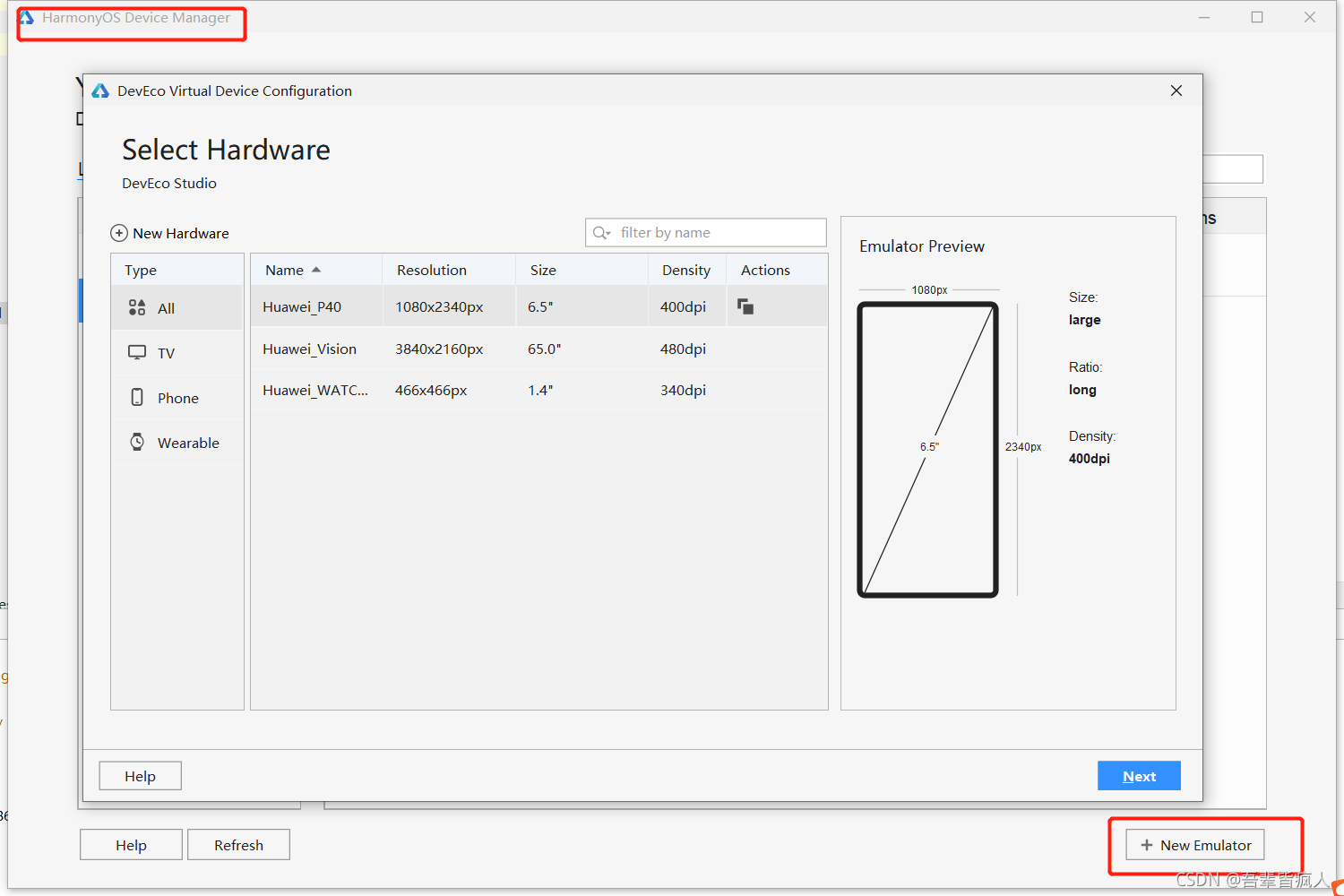Click the plus icon on New Emulator button
The height and width of the screenshot is (896, 1344).
[x=1146, y=845]
